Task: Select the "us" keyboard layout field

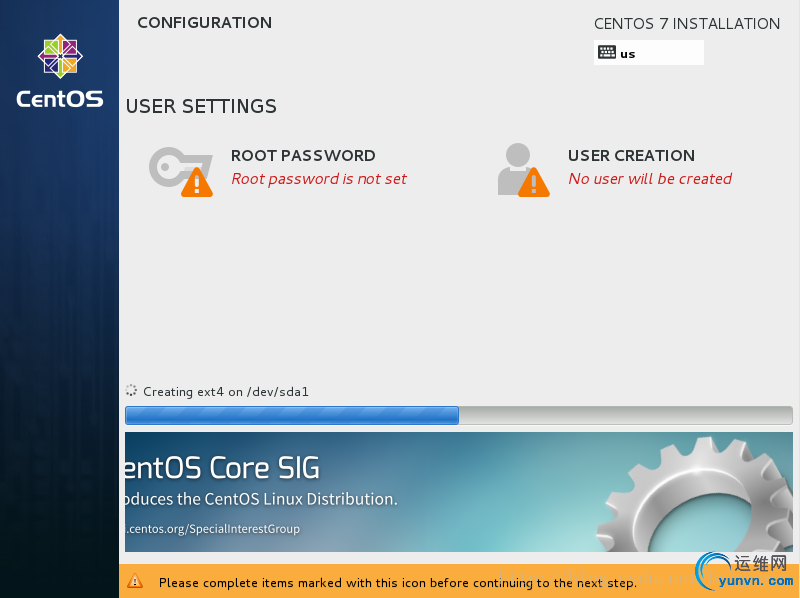Action: [x=650, y=53]
